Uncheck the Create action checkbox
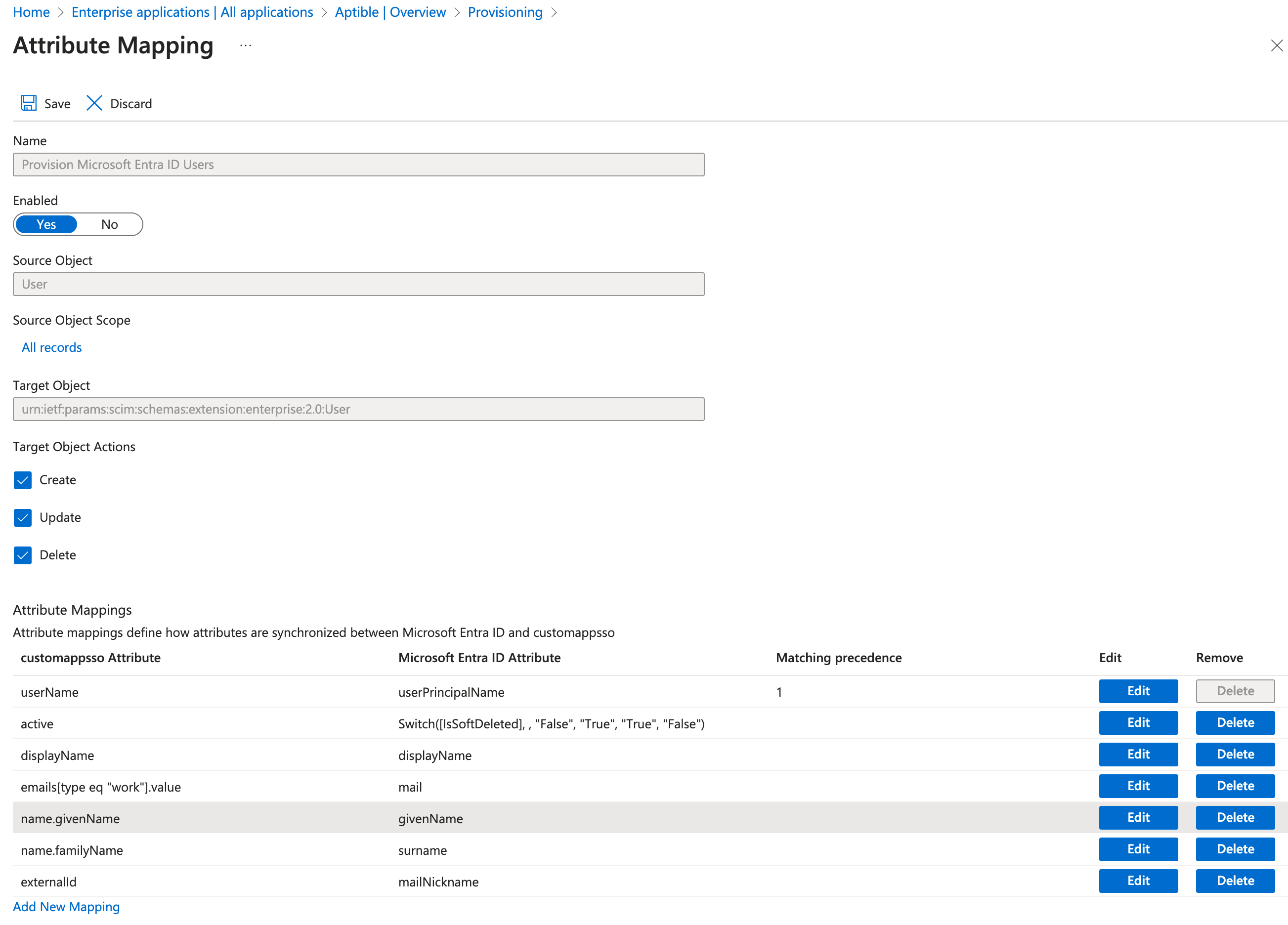 click(x=23, y=480)
